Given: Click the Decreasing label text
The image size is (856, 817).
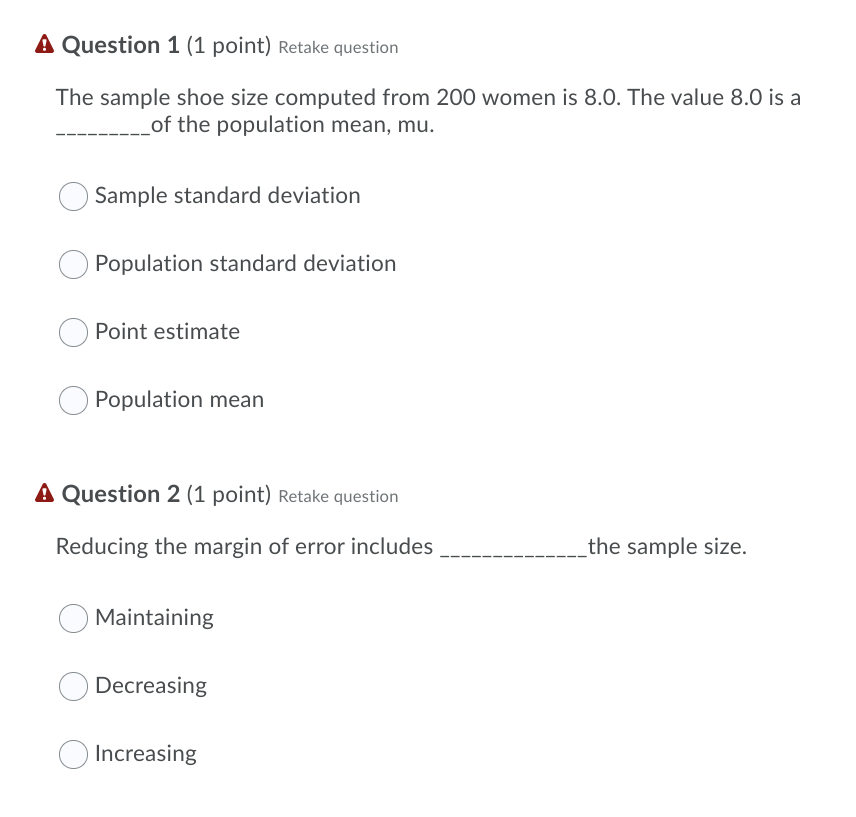Looking at the screenshot, I should point(150,686).
